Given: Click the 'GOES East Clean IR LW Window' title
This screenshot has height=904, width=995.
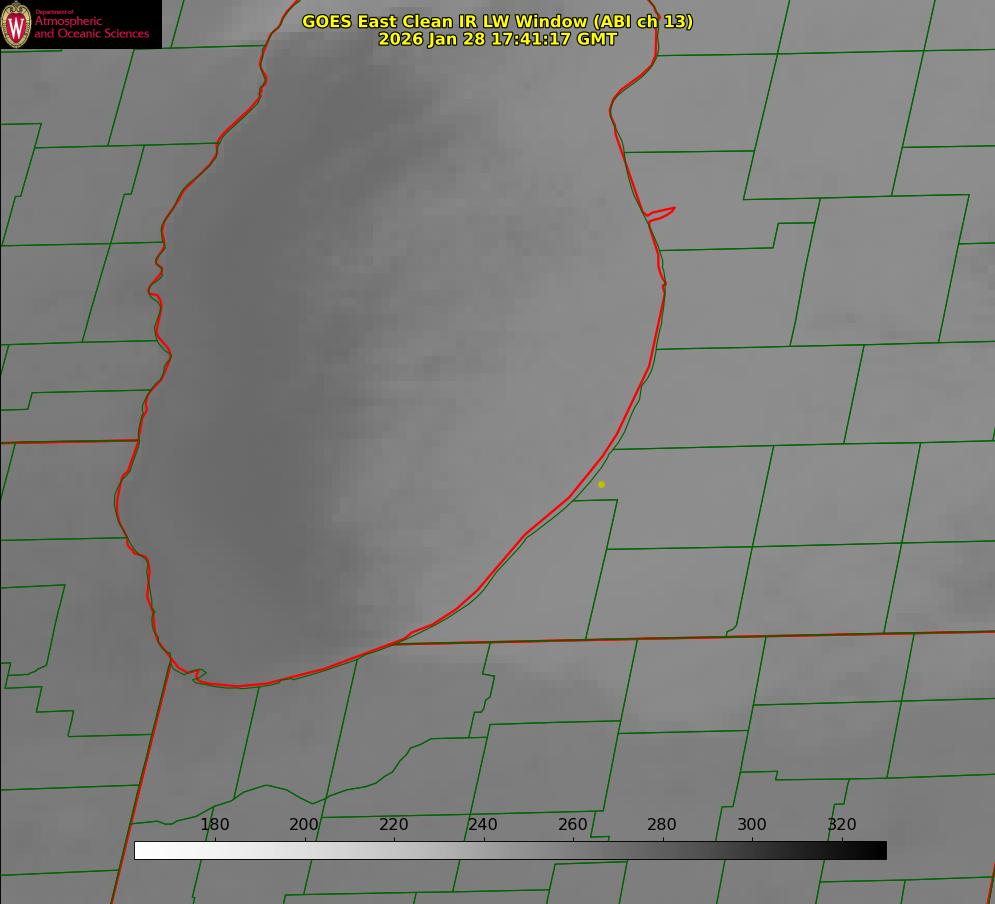Looking at the screenshot, I should [x=497, y=21].
